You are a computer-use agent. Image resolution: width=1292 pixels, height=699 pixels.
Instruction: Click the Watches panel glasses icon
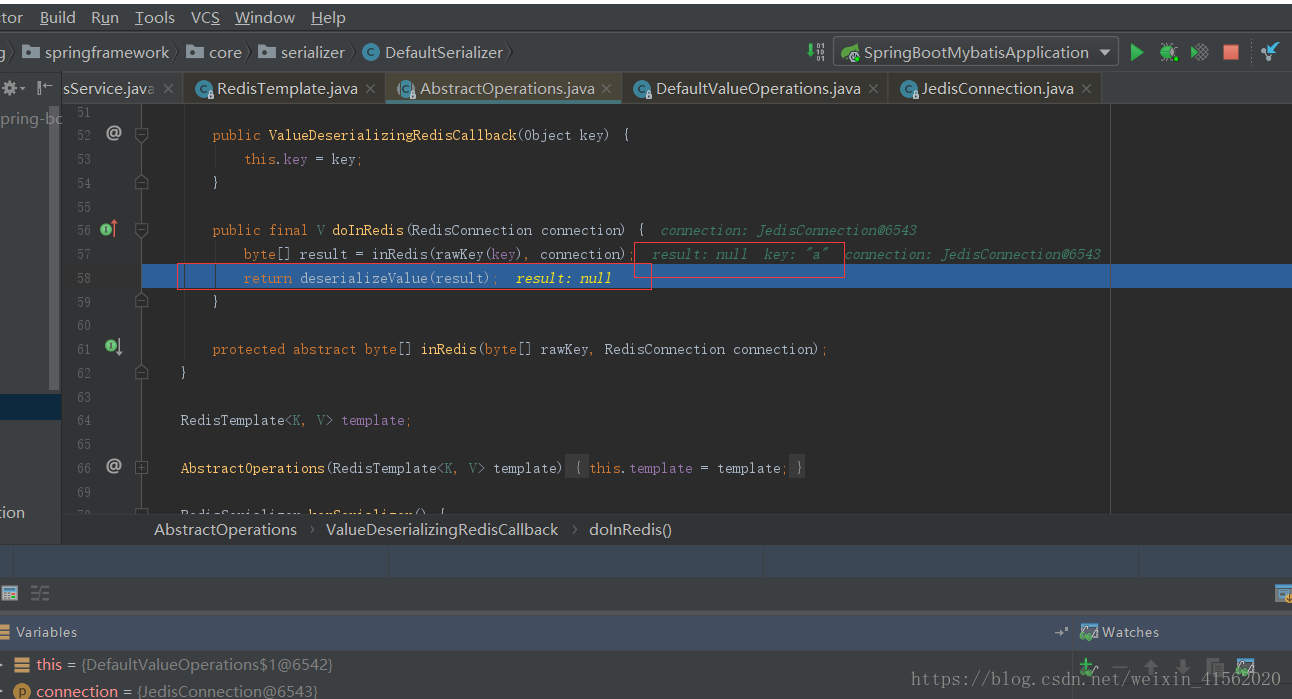pos(1089,632)
